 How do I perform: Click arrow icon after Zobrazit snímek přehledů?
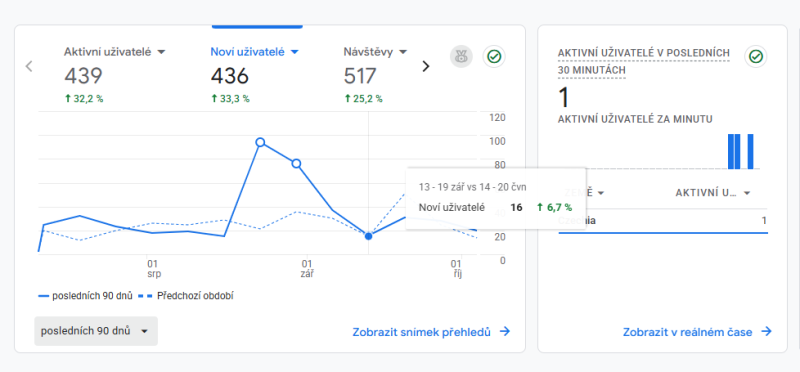(x=505, y=332)
